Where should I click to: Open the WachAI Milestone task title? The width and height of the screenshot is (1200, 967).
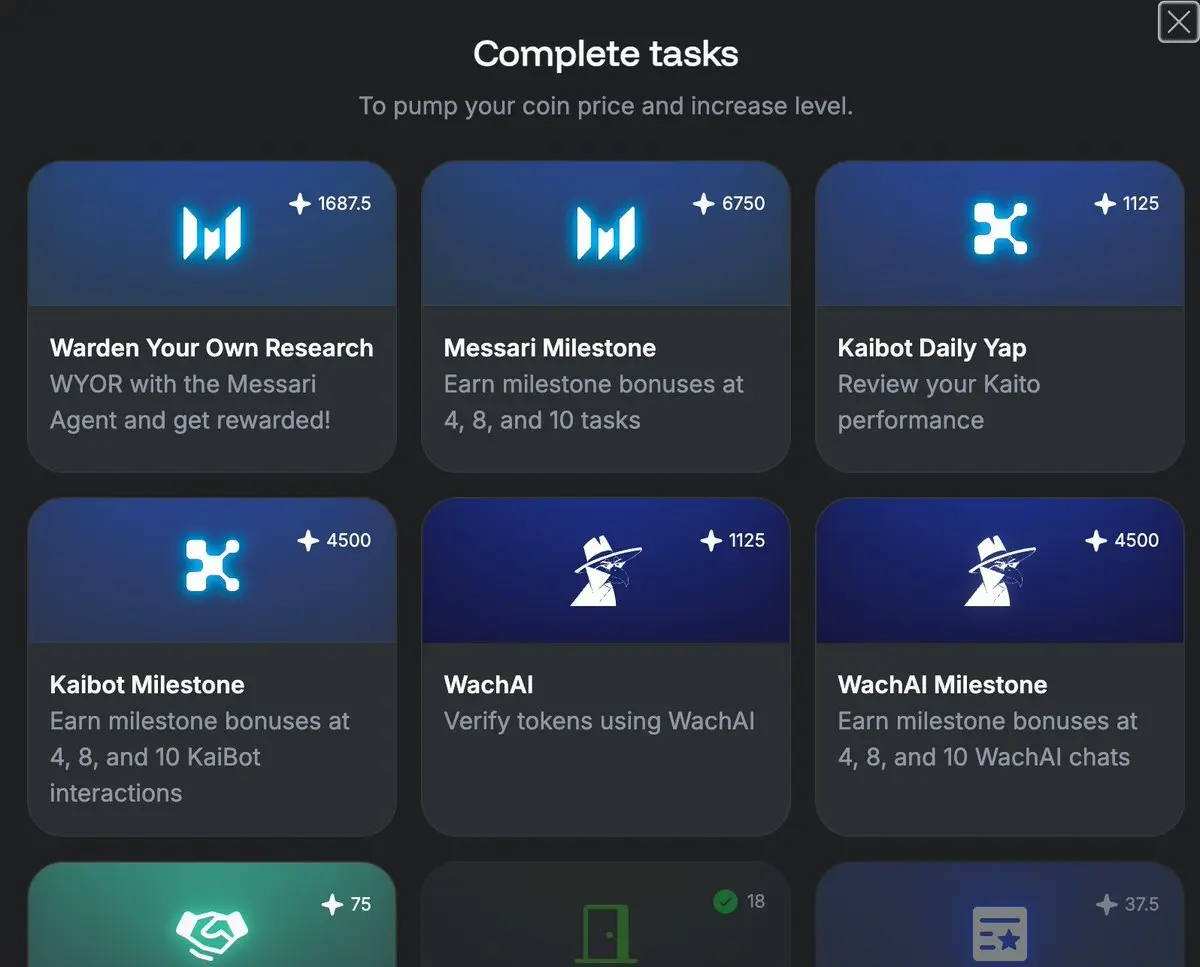click(942, 685)
